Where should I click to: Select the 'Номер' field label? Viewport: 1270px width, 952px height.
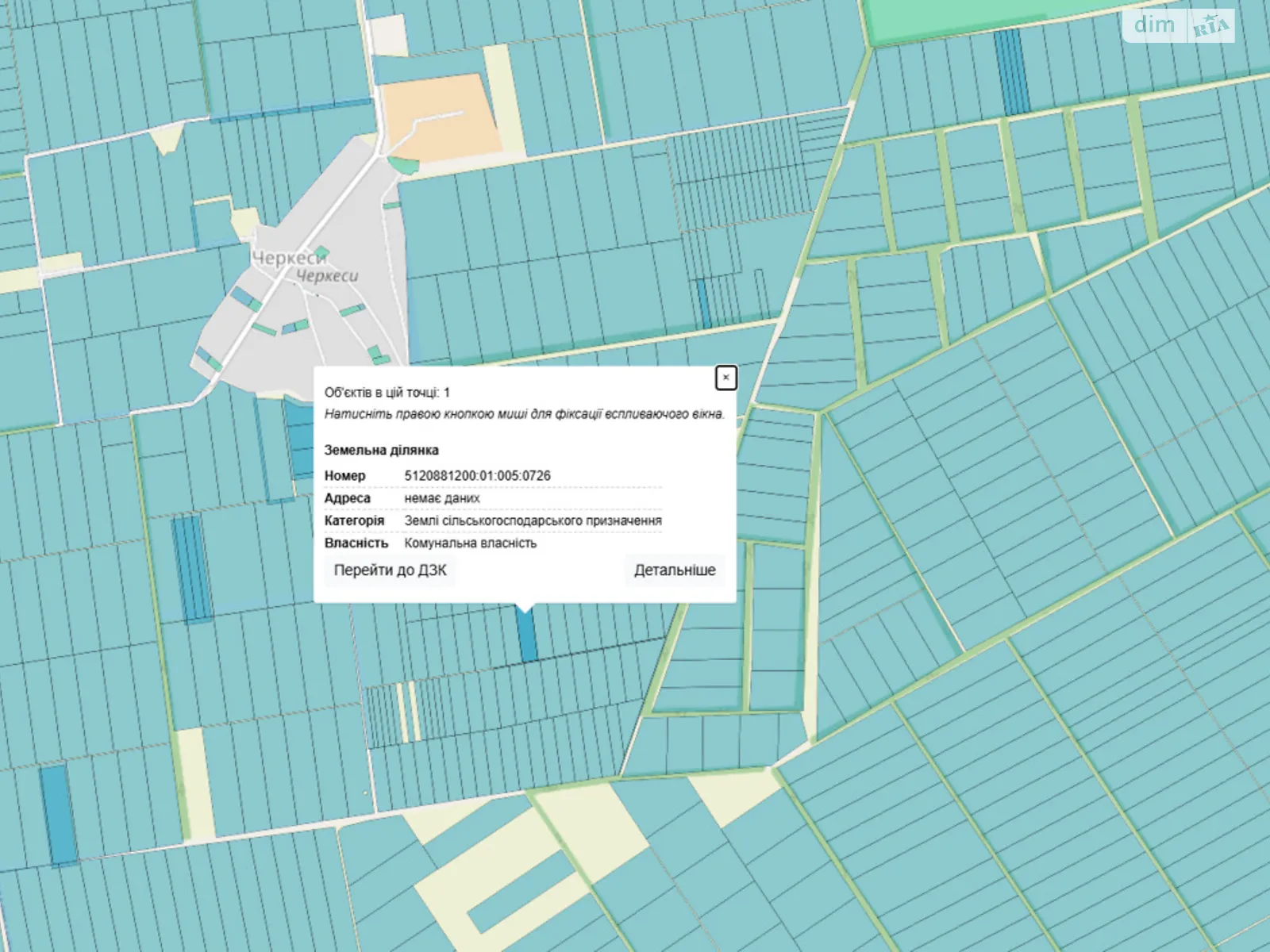pos(344,476)
